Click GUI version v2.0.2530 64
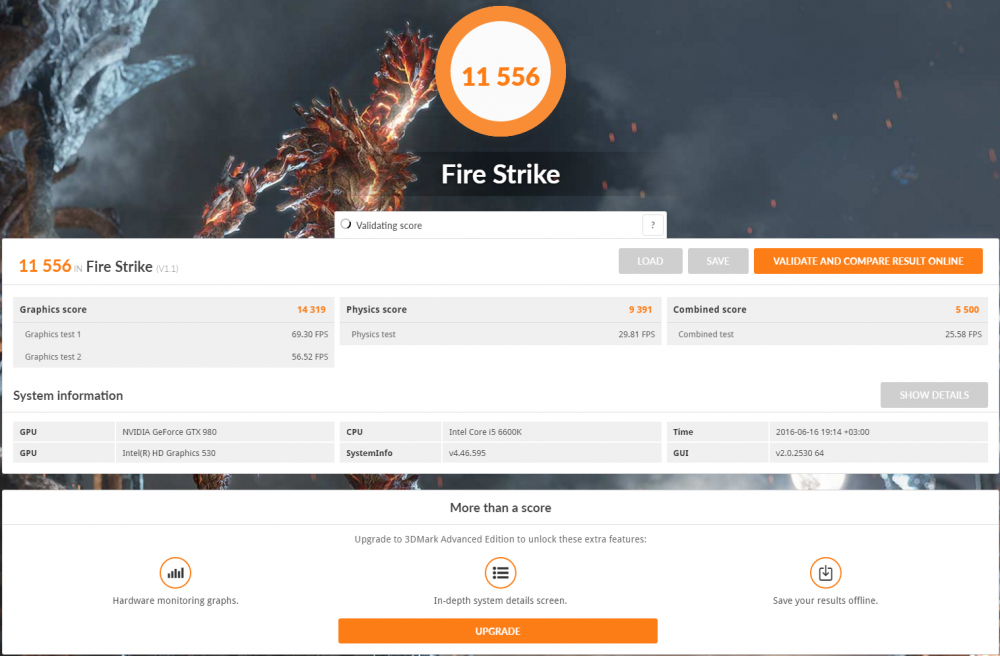This screenshot has width=1000, height=656. [x=800, y=453]
